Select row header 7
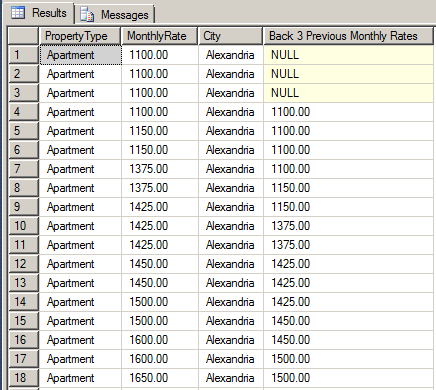The width and height of the screenshot is (436, 390). tap(23, 169)
